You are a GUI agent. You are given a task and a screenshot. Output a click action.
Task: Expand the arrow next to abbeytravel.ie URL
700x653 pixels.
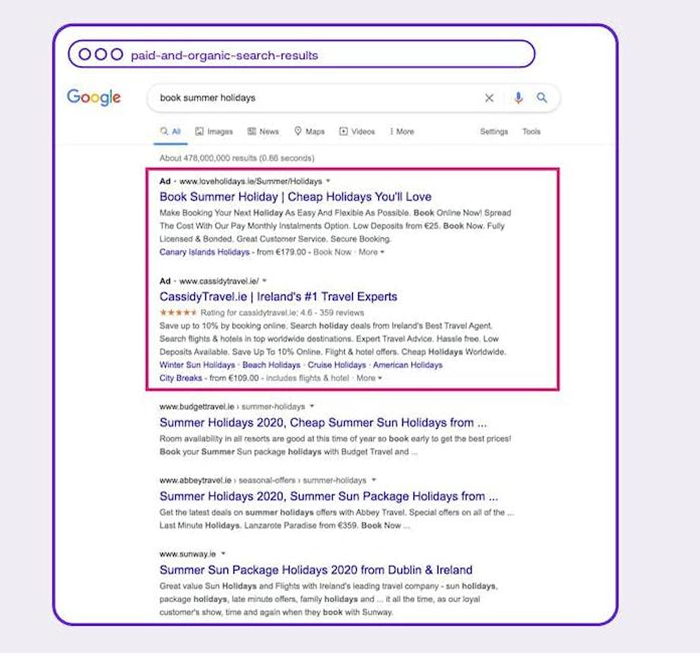[374, 480]
